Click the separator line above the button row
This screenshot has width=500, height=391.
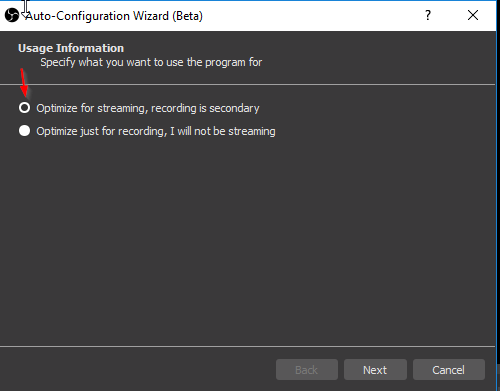click(x=247, y=347)
